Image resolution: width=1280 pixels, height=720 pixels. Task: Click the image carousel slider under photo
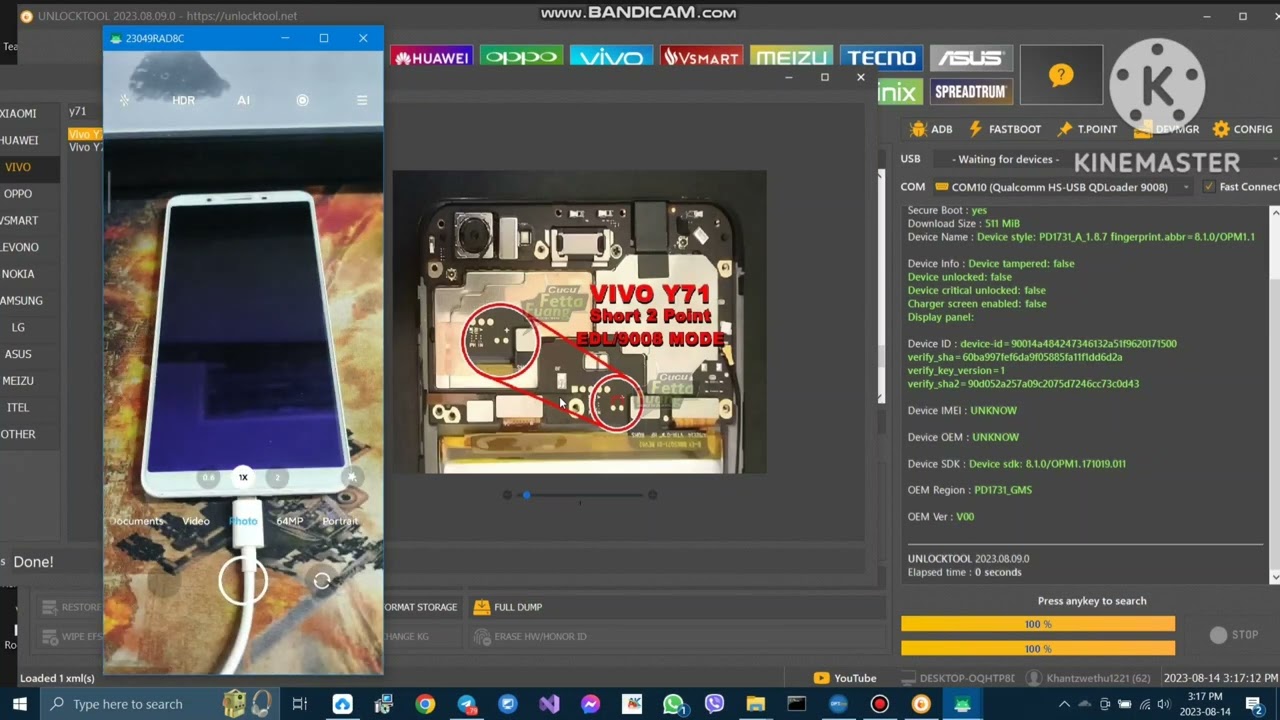[580, 495]
